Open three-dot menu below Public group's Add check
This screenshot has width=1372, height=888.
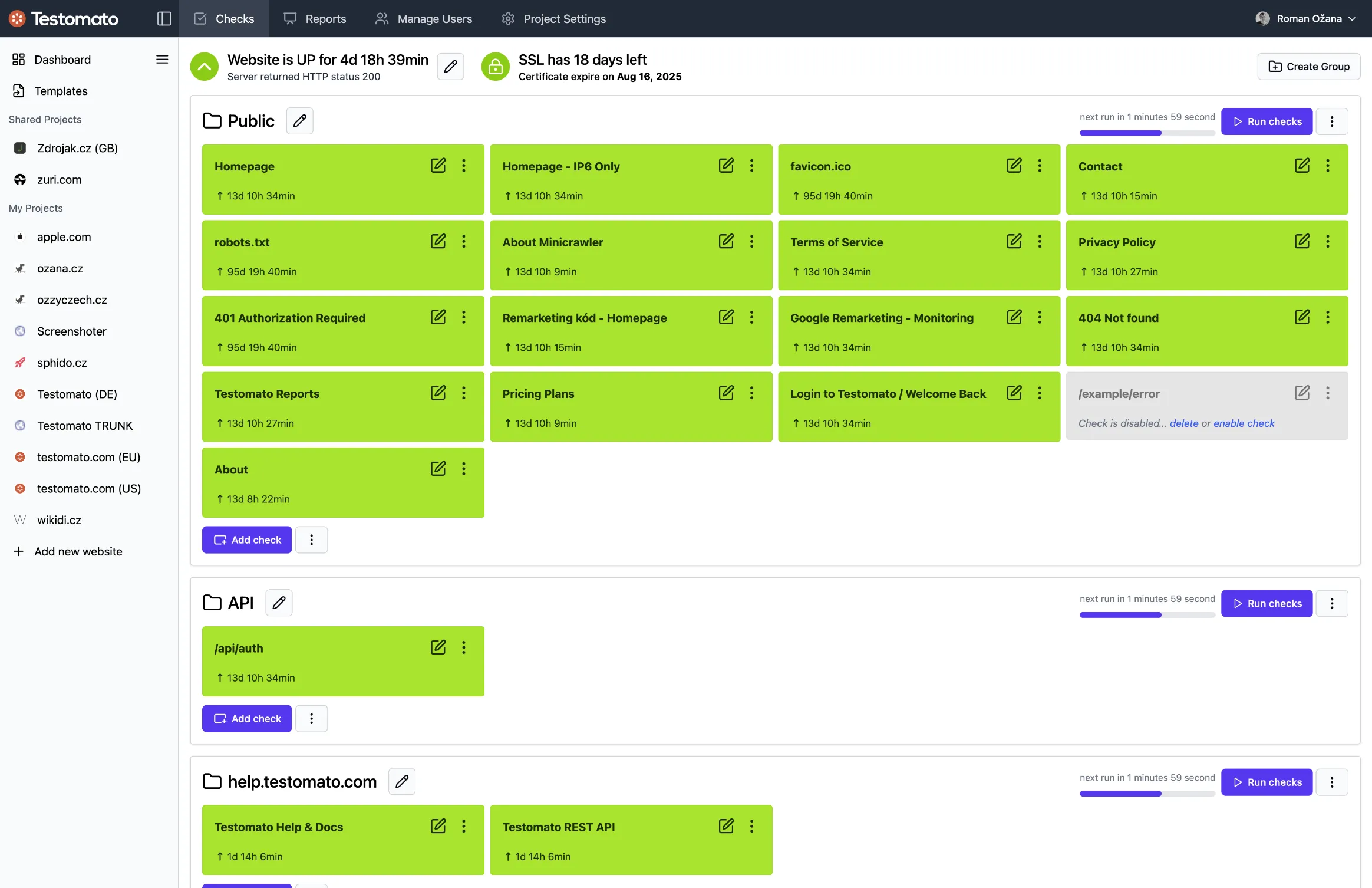point(311,540)
